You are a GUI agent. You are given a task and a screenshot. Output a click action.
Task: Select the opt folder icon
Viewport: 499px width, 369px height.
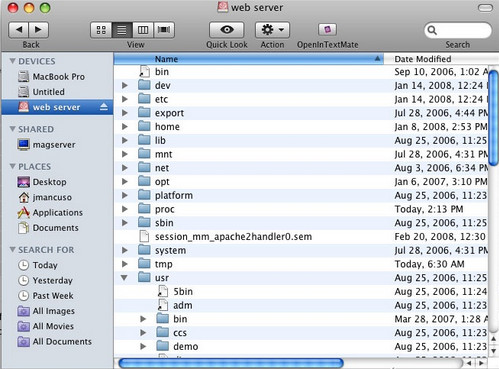click(x=144, y=181)
